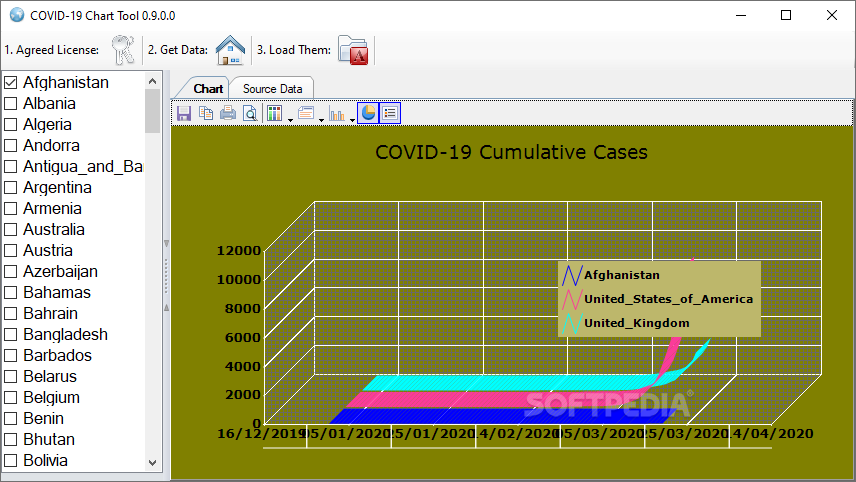Click the '2. Get Data:' label
856x482 pixels.
[x=178, y=50]
